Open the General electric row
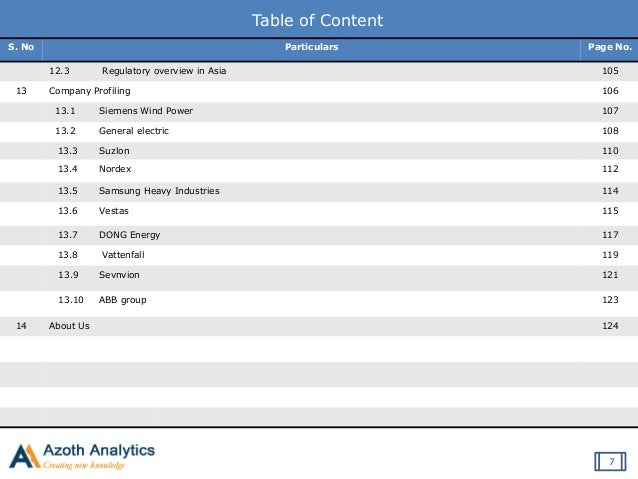 click(319, 131)
